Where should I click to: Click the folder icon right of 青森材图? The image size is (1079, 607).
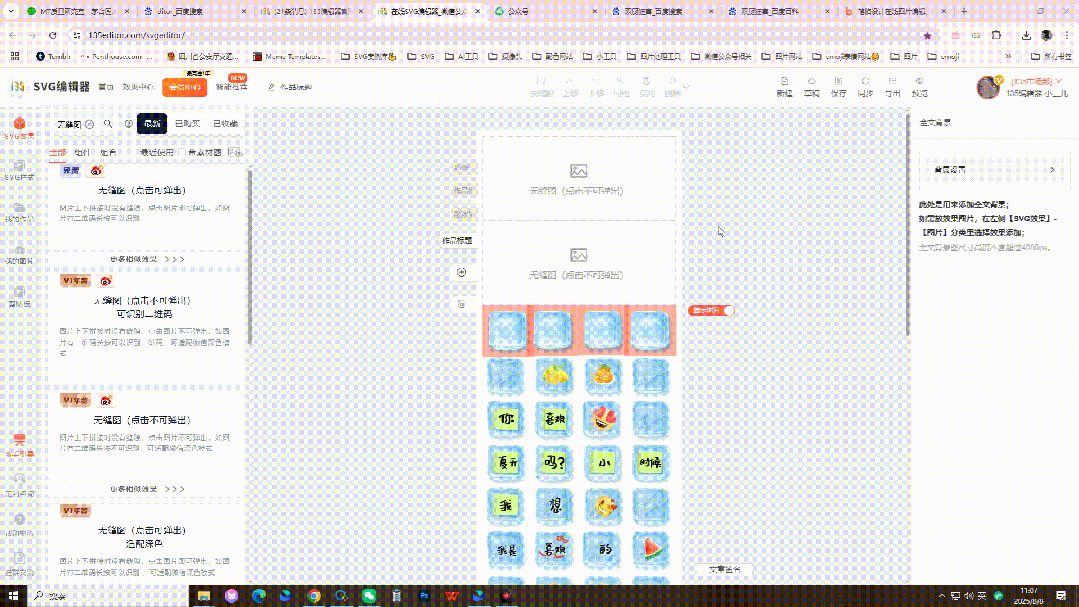pyautogui.click(x=235, y=152)
